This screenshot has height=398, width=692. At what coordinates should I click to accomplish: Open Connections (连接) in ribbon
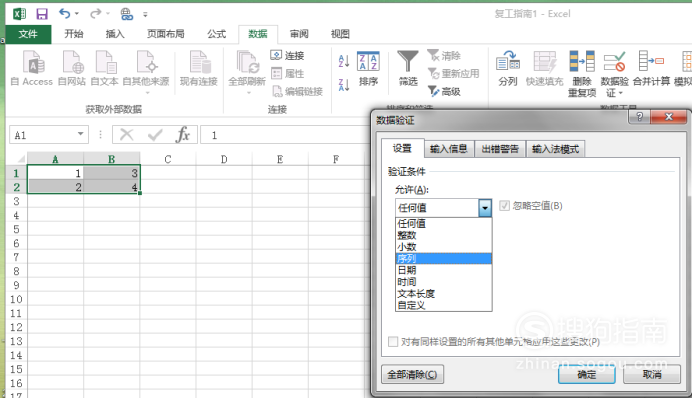[x=287, y=56]
